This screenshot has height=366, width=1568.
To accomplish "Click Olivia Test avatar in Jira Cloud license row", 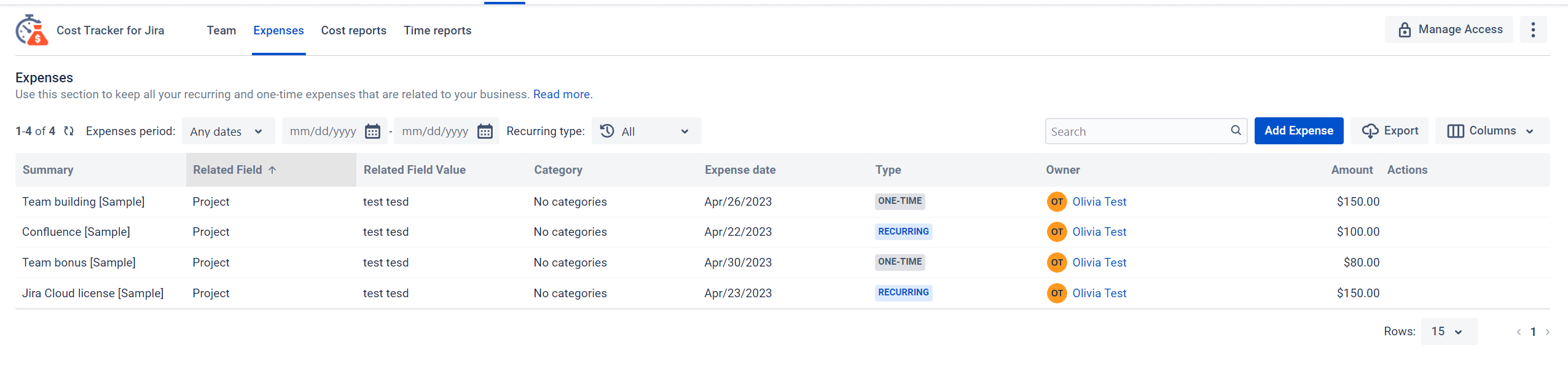I will tap(1057, 294).
